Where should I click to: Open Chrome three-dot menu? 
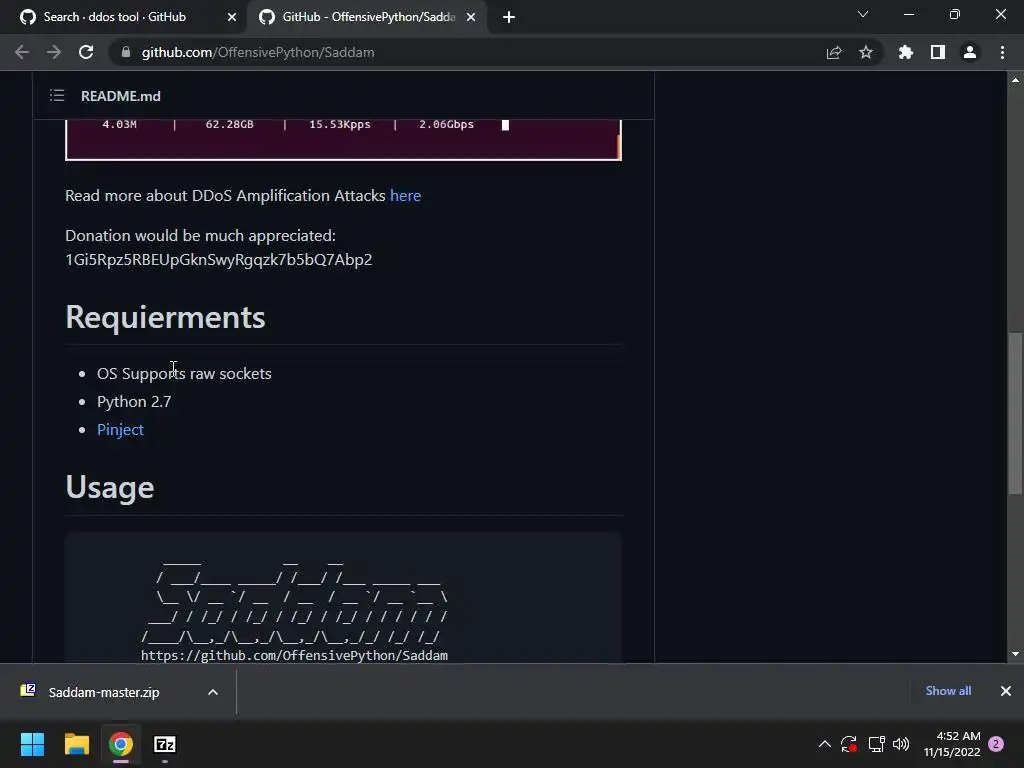click(x=1002, y=52)
